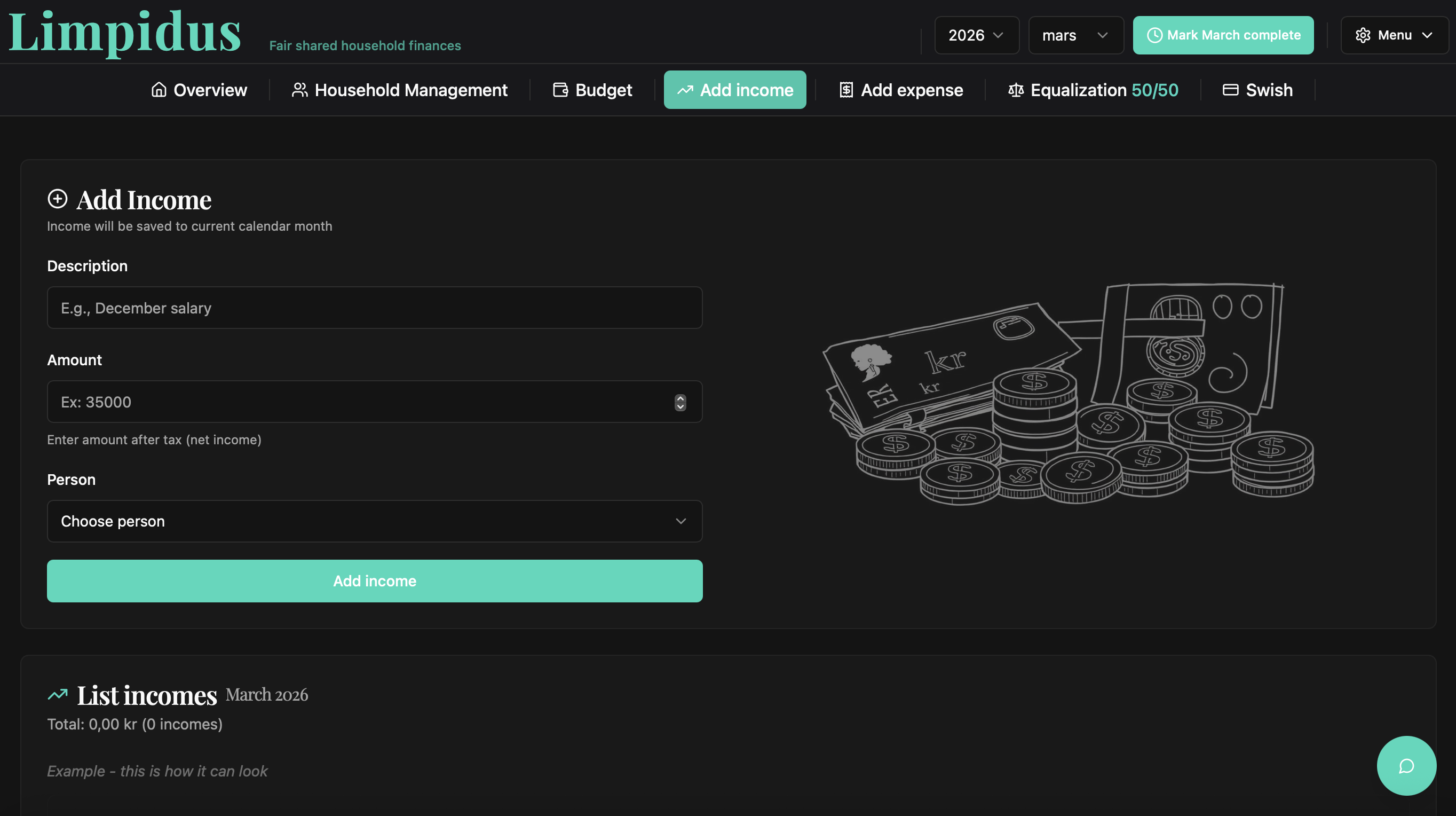Screen dimensions: 1456x816
Task: Click the Description input field
Action: click(x=375, y=308)
